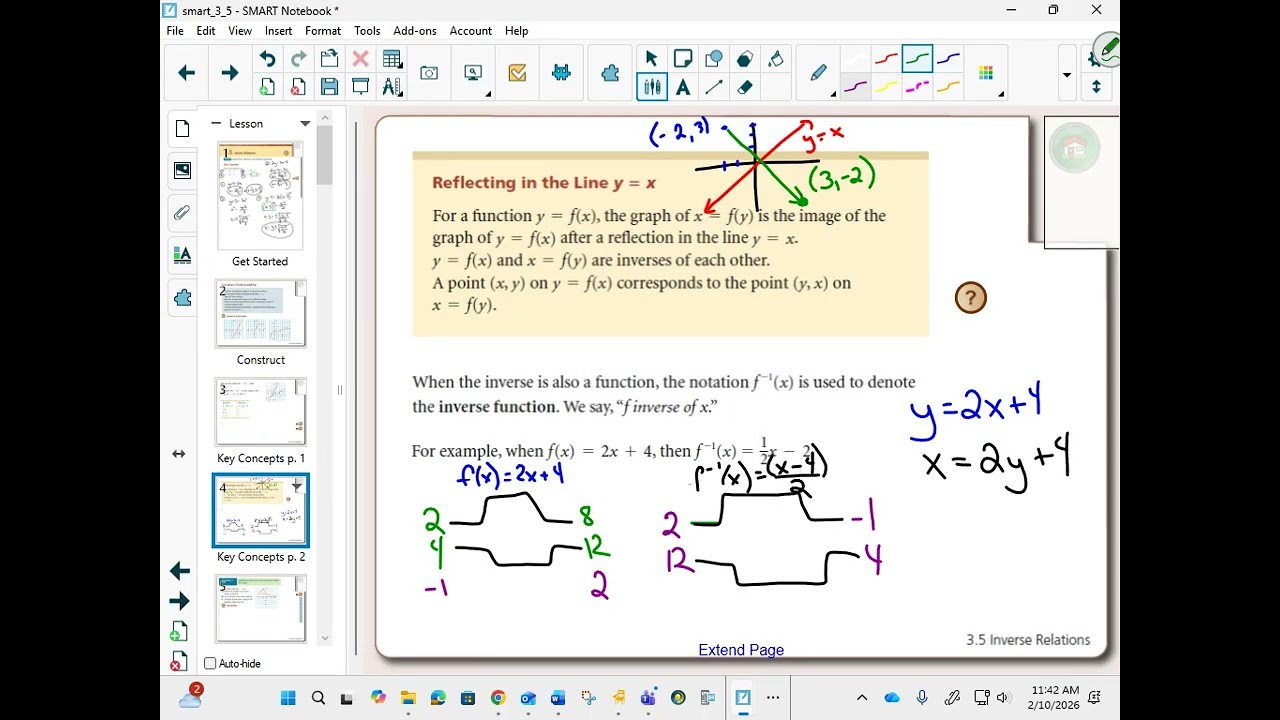1280x720 pixels.
Task: Open the Measurement Tools icon
Action: pyautogui.click(x=392, y=87)
